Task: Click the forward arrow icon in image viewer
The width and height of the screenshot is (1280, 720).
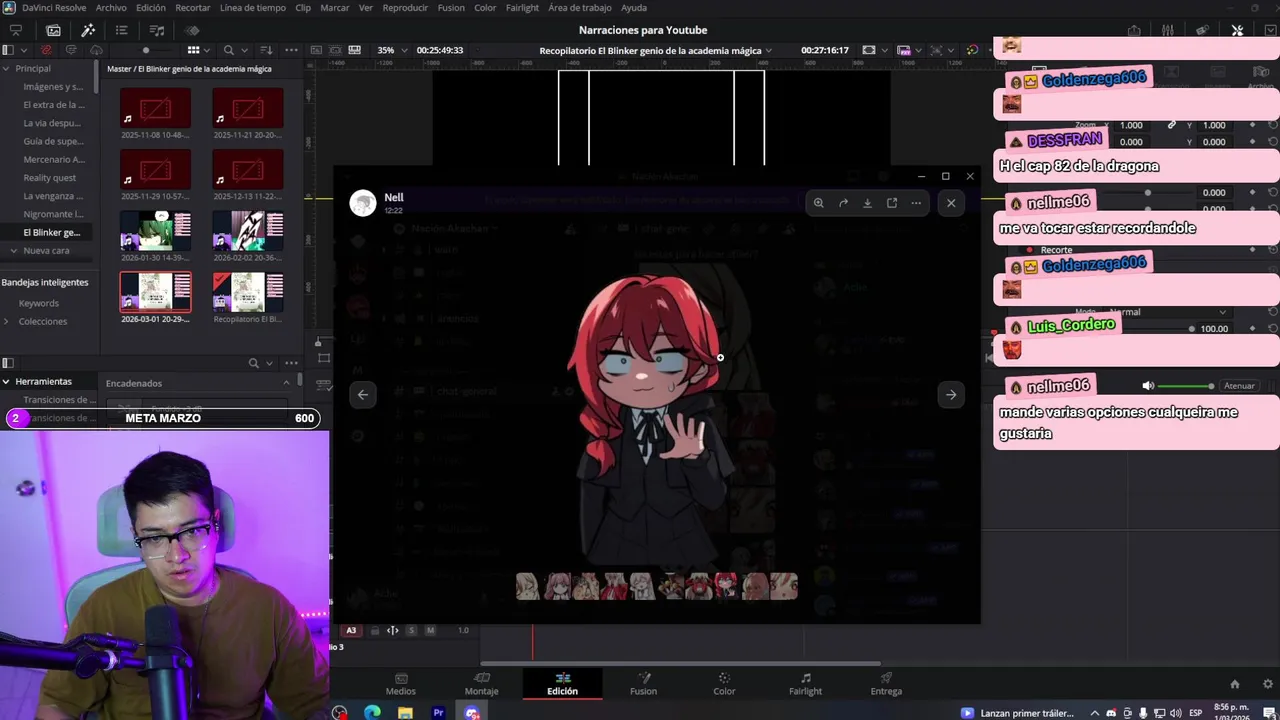Action: tap(843, 203)
